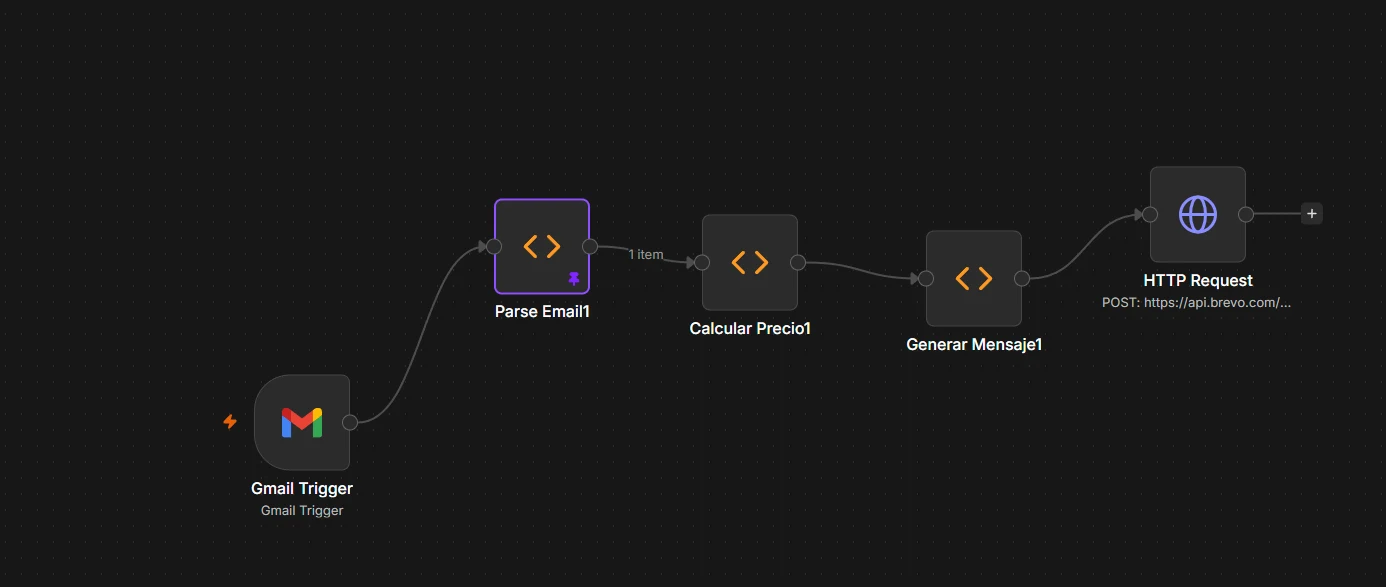Click the bold 'Gmail Trigger' node title
The height and width of the screenshot is (587, 1386).
click(x=302, y=489)
